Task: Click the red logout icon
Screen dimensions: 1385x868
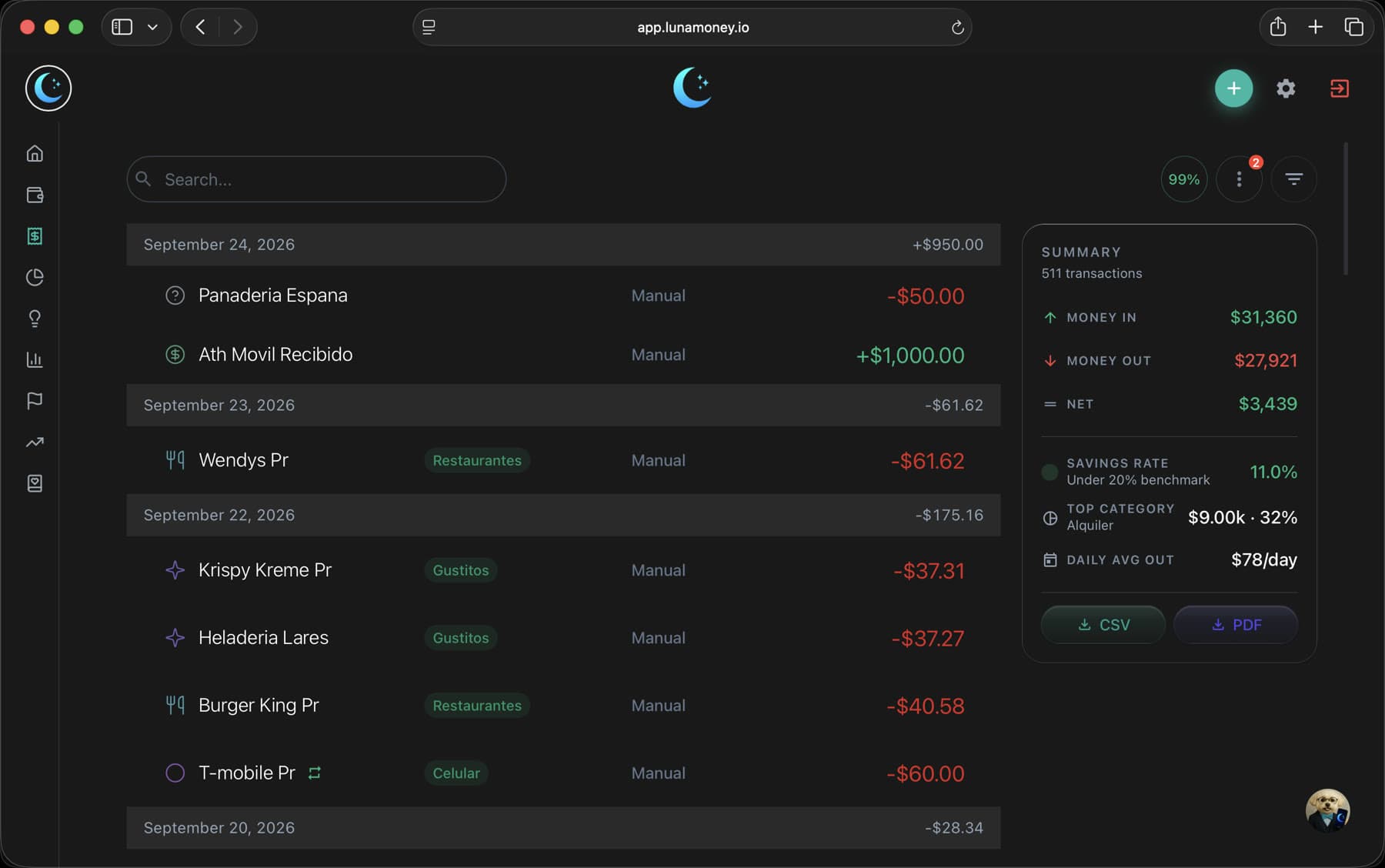Action: [1340, 88]
